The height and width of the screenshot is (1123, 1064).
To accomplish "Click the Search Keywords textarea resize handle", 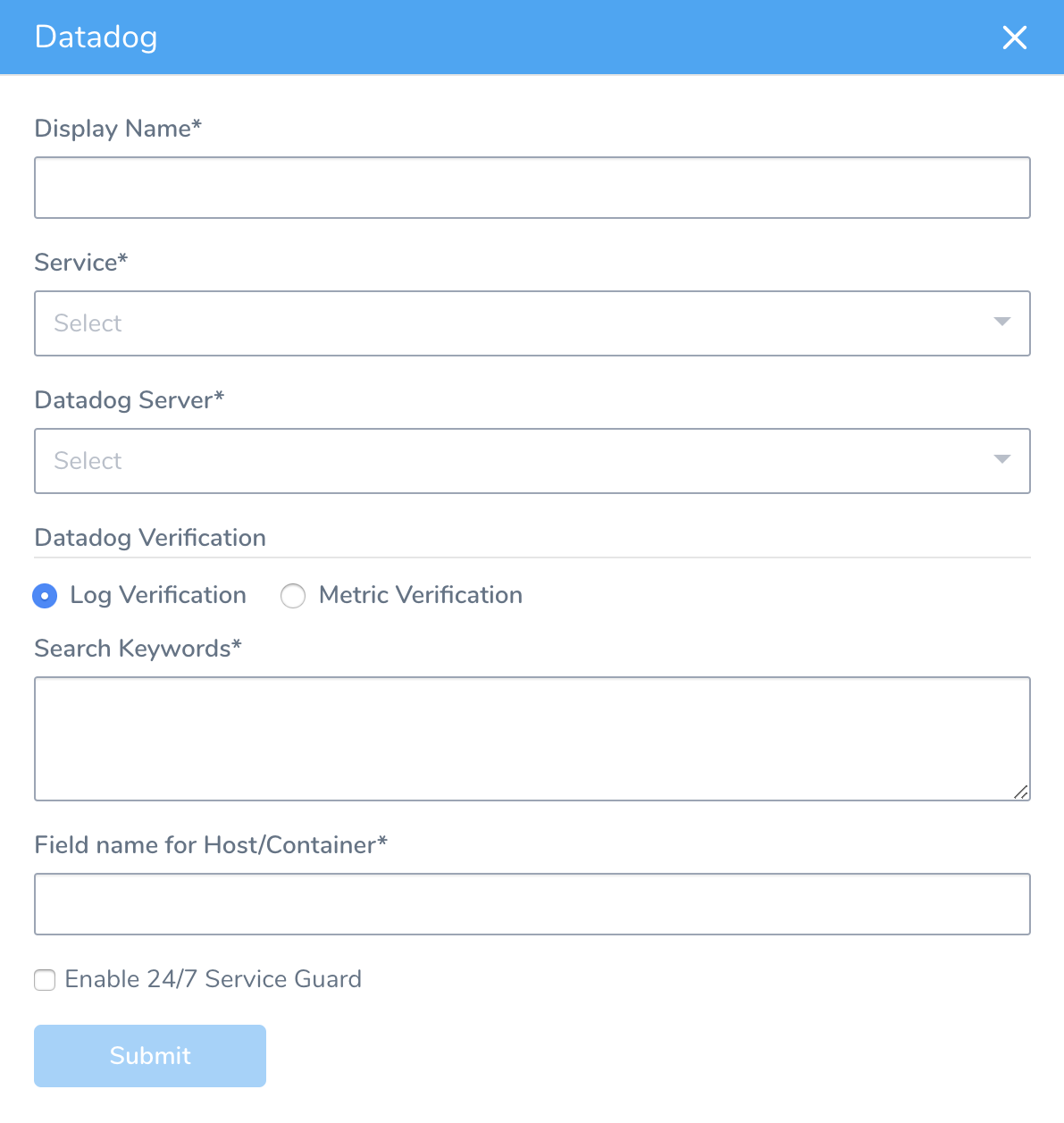I will pyautogui.click(x=1021, y=792).
